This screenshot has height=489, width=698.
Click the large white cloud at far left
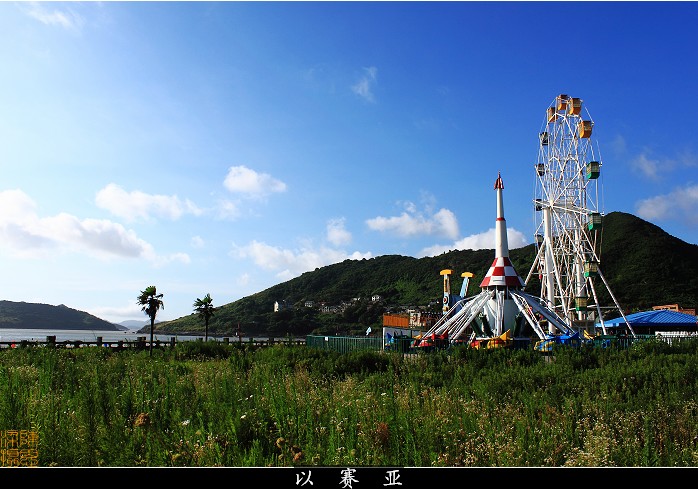coord(70,232)
